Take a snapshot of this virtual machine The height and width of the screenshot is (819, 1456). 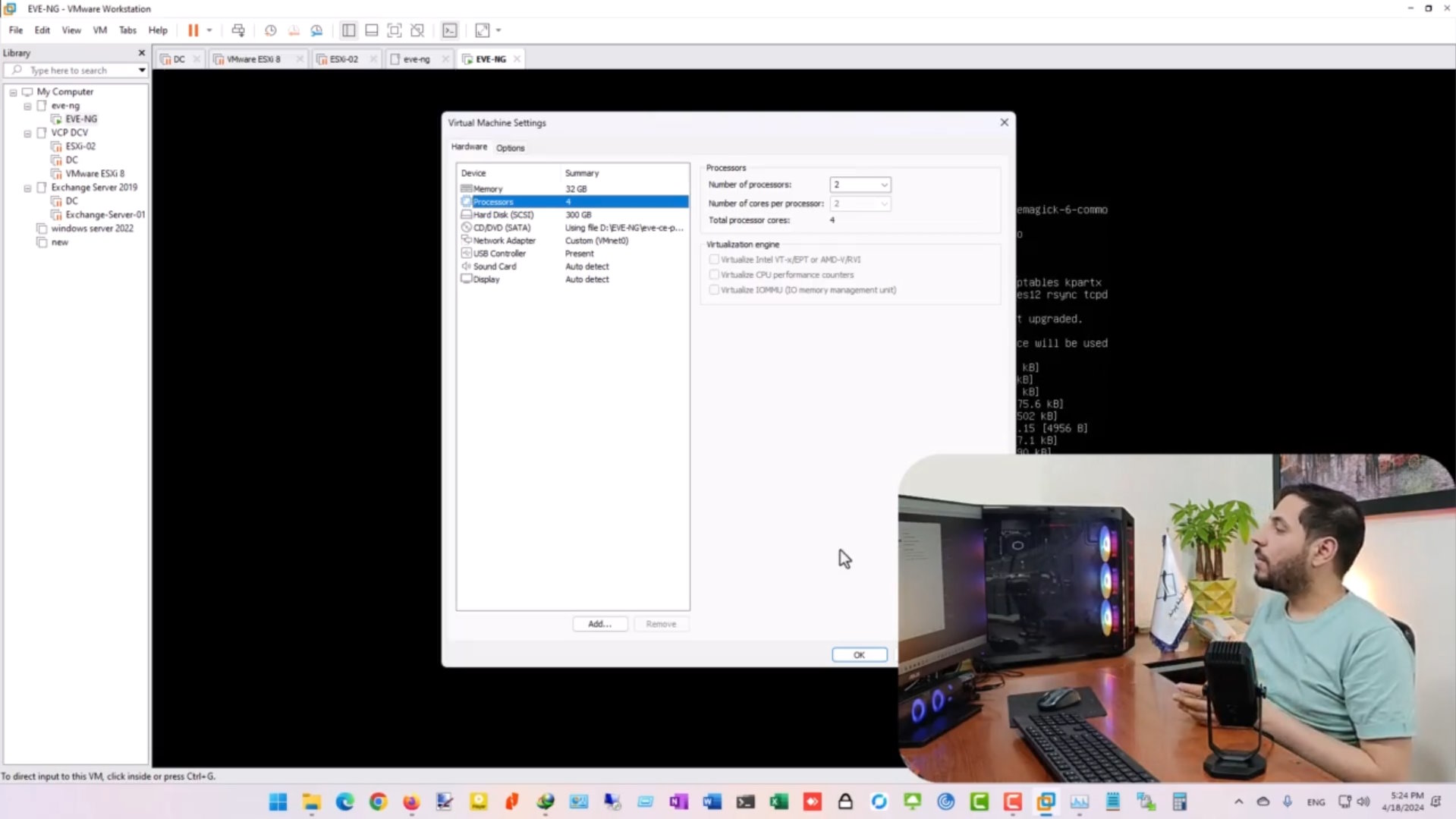[270, 30]
